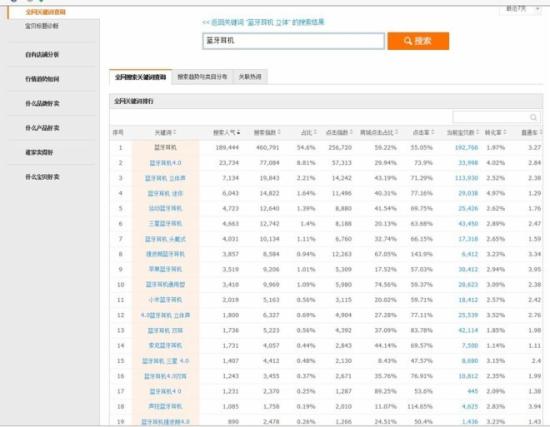Sort by 搜索指数 column header arrows
Image resolution: width=550 pixels, height=427 pixels.
coord(279,132)
